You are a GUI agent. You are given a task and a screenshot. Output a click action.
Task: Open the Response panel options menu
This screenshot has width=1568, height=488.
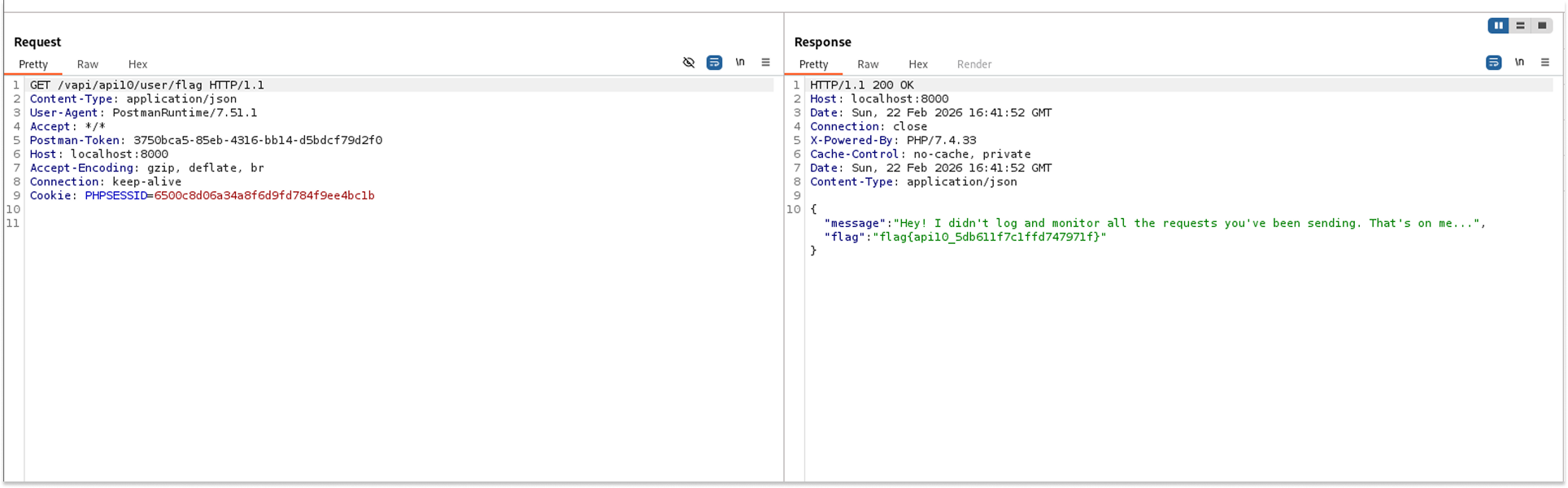click(x=1544, y=63)
